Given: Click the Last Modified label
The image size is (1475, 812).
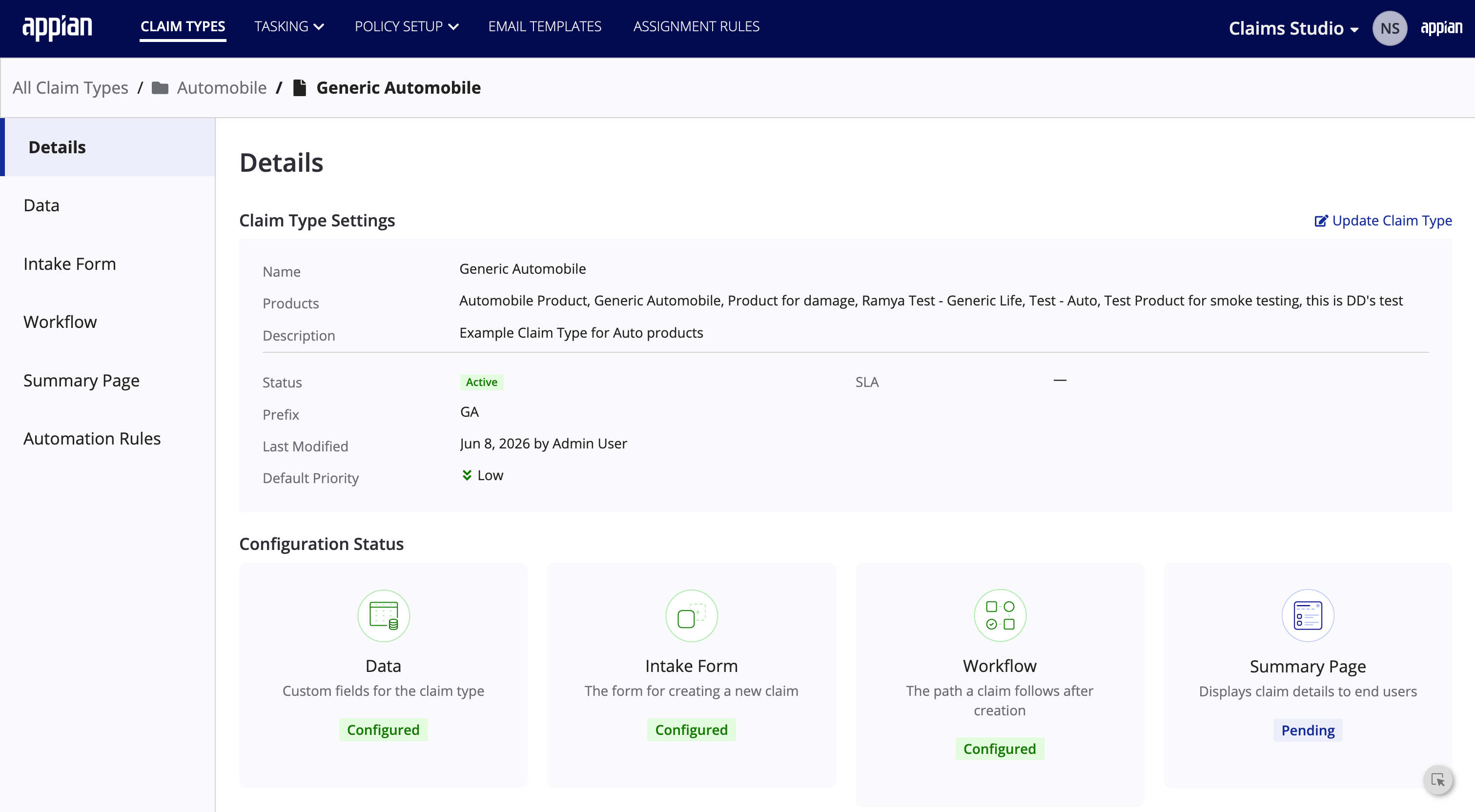Looking at the screenshot, I should click(x=305, y=446).
